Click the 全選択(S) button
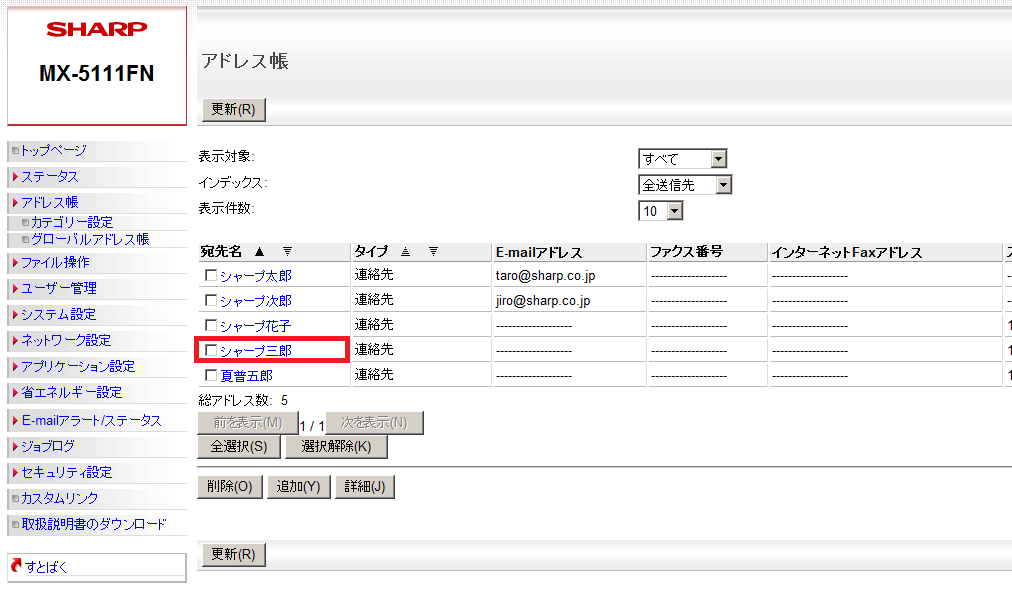Viewport: 1012px width, 598px height. click(239, 446)
